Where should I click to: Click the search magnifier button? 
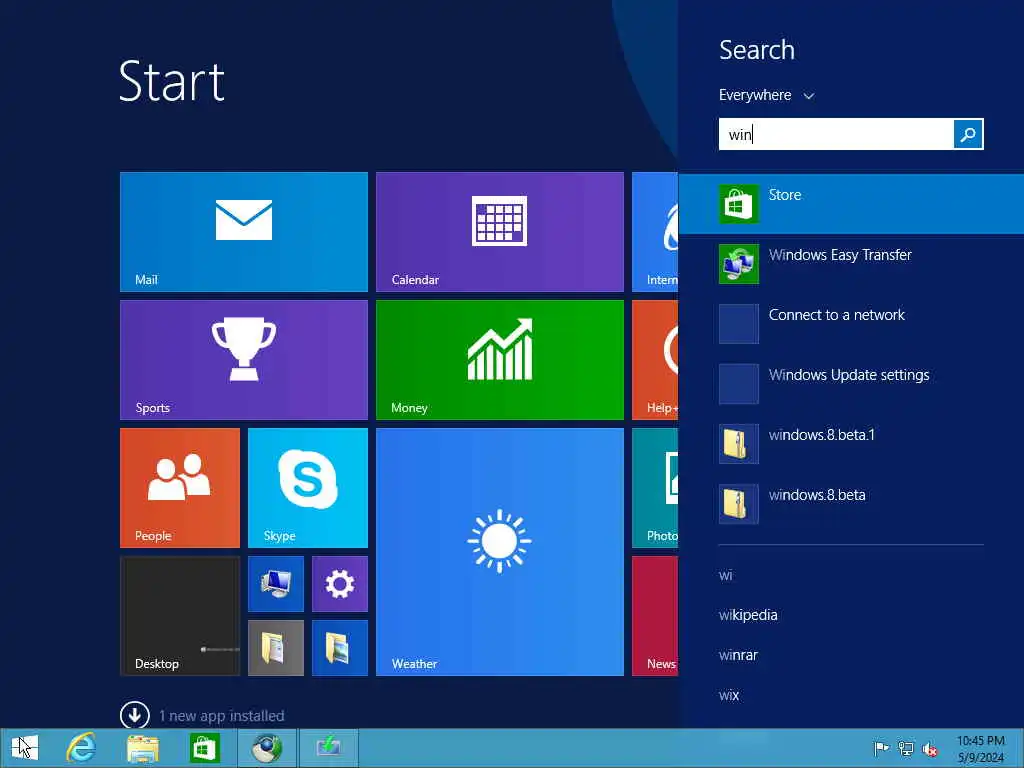tap(968, 134)
